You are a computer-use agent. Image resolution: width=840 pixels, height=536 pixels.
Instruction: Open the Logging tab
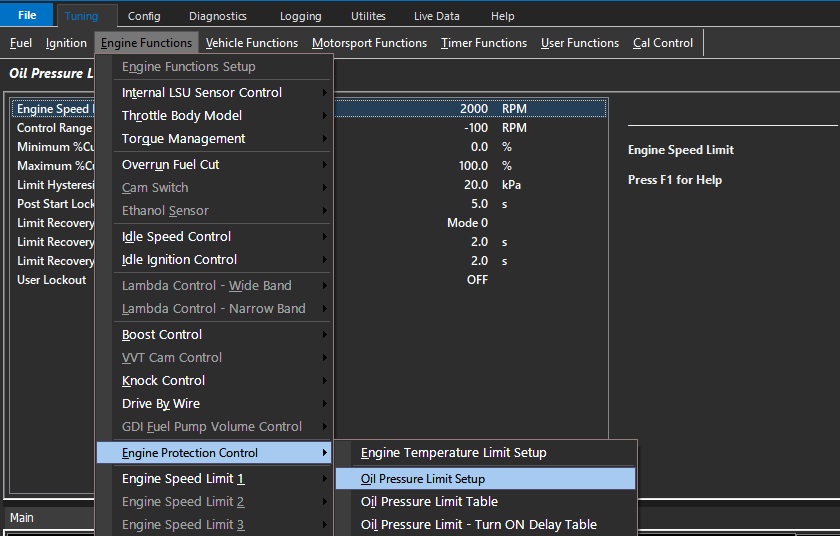pos(300,16)
